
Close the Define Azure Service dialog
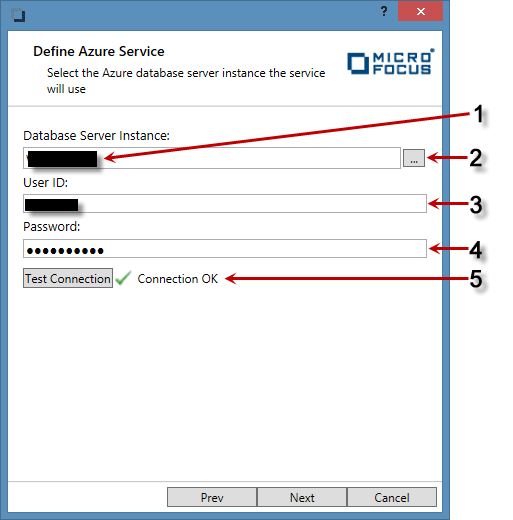420,11
